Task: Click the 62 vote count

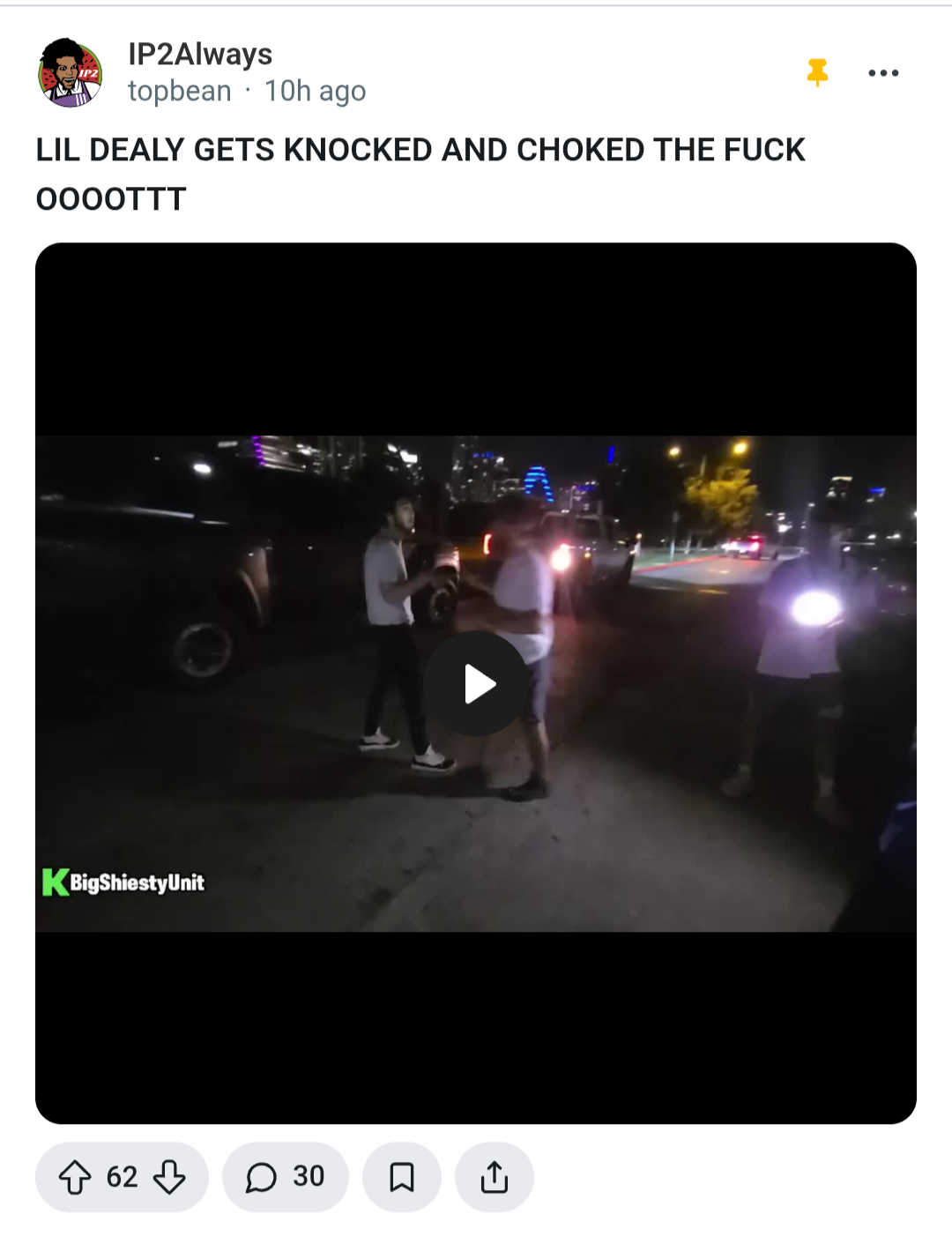Action: point(122,1177)
